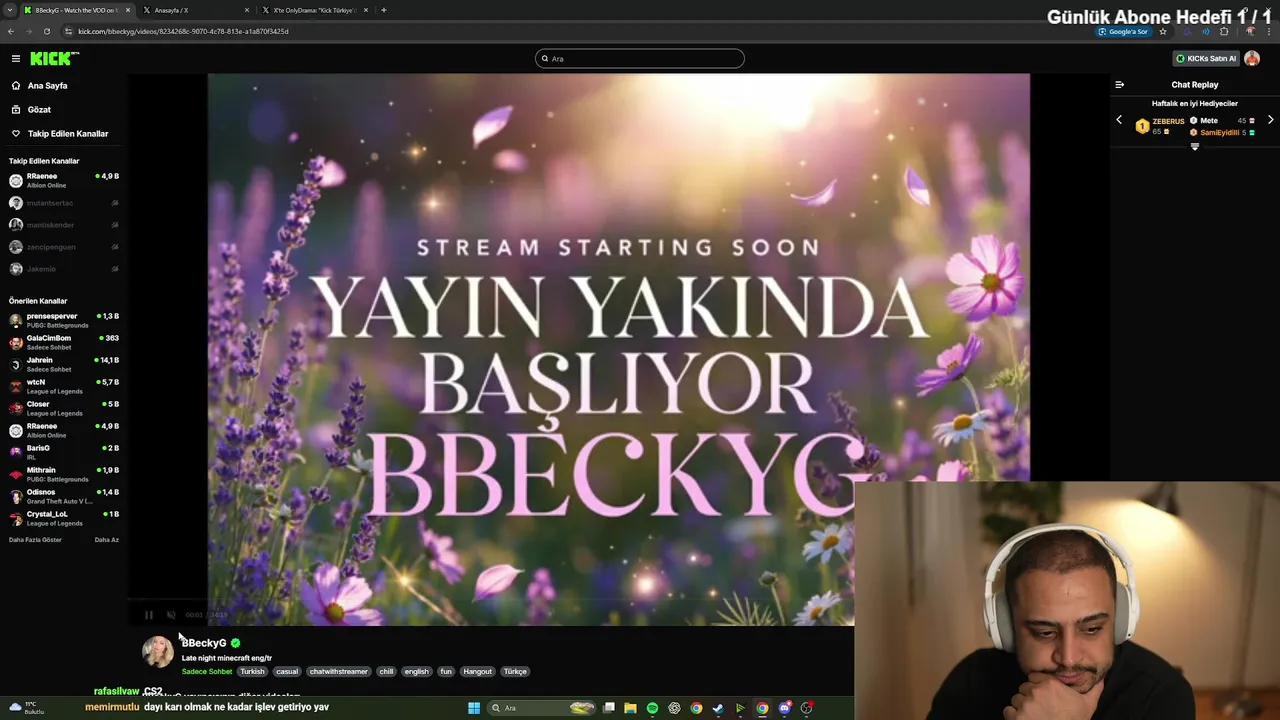Open mutantsertac offline channel

(x=64, y=203)
